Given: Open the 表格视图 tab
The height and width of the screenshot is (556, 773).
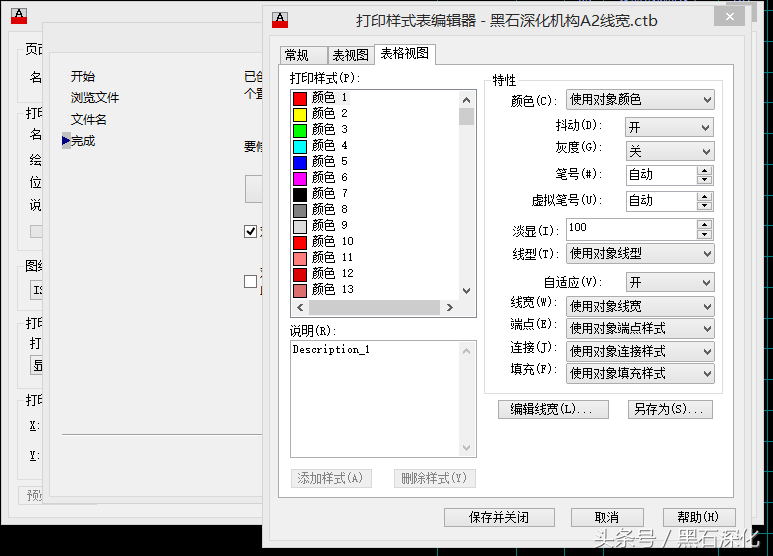Looking at the screenshot, I should [x=405, y=53].
